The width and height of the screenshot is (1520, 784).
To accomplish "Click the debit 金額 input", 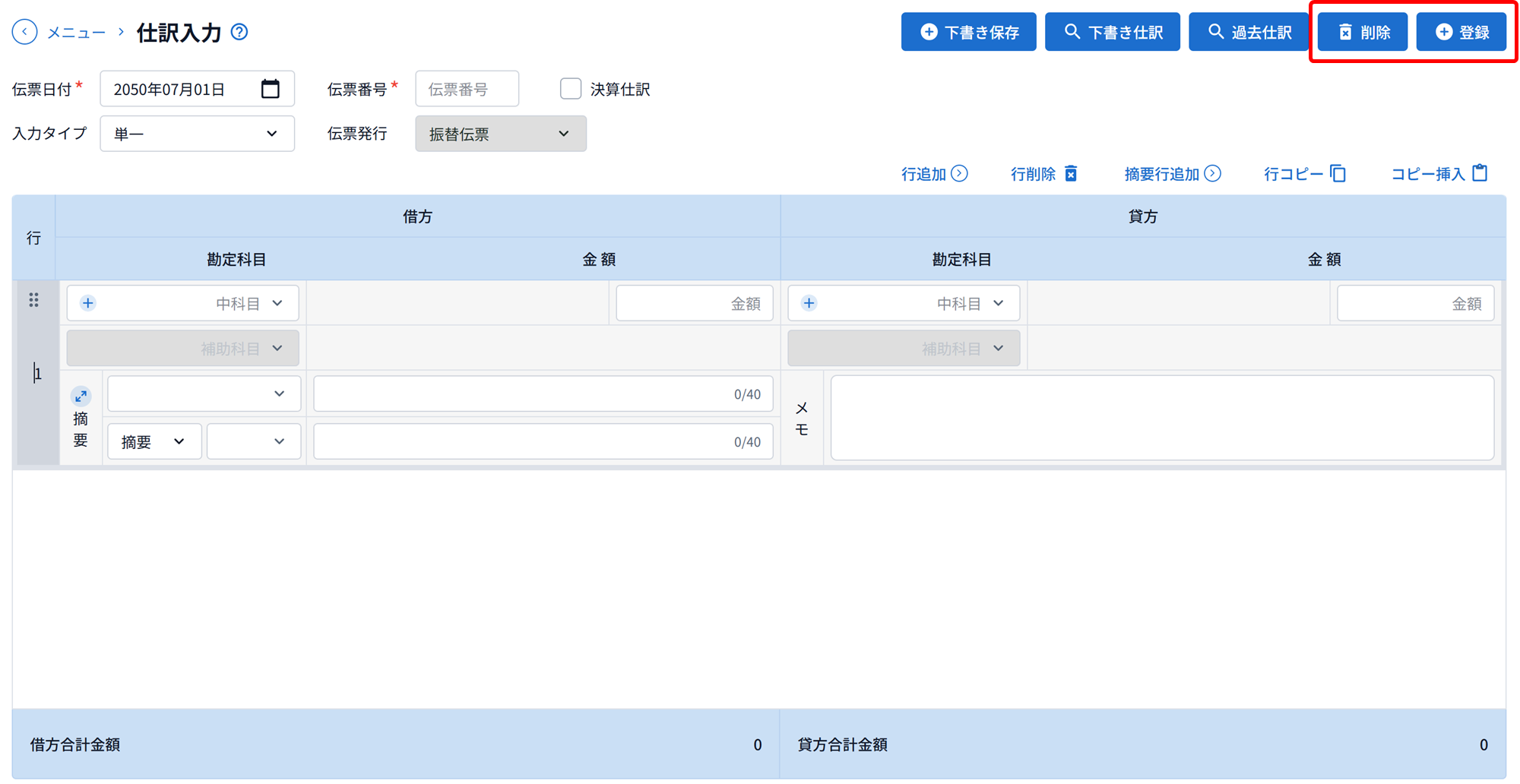I will (695, 303).
